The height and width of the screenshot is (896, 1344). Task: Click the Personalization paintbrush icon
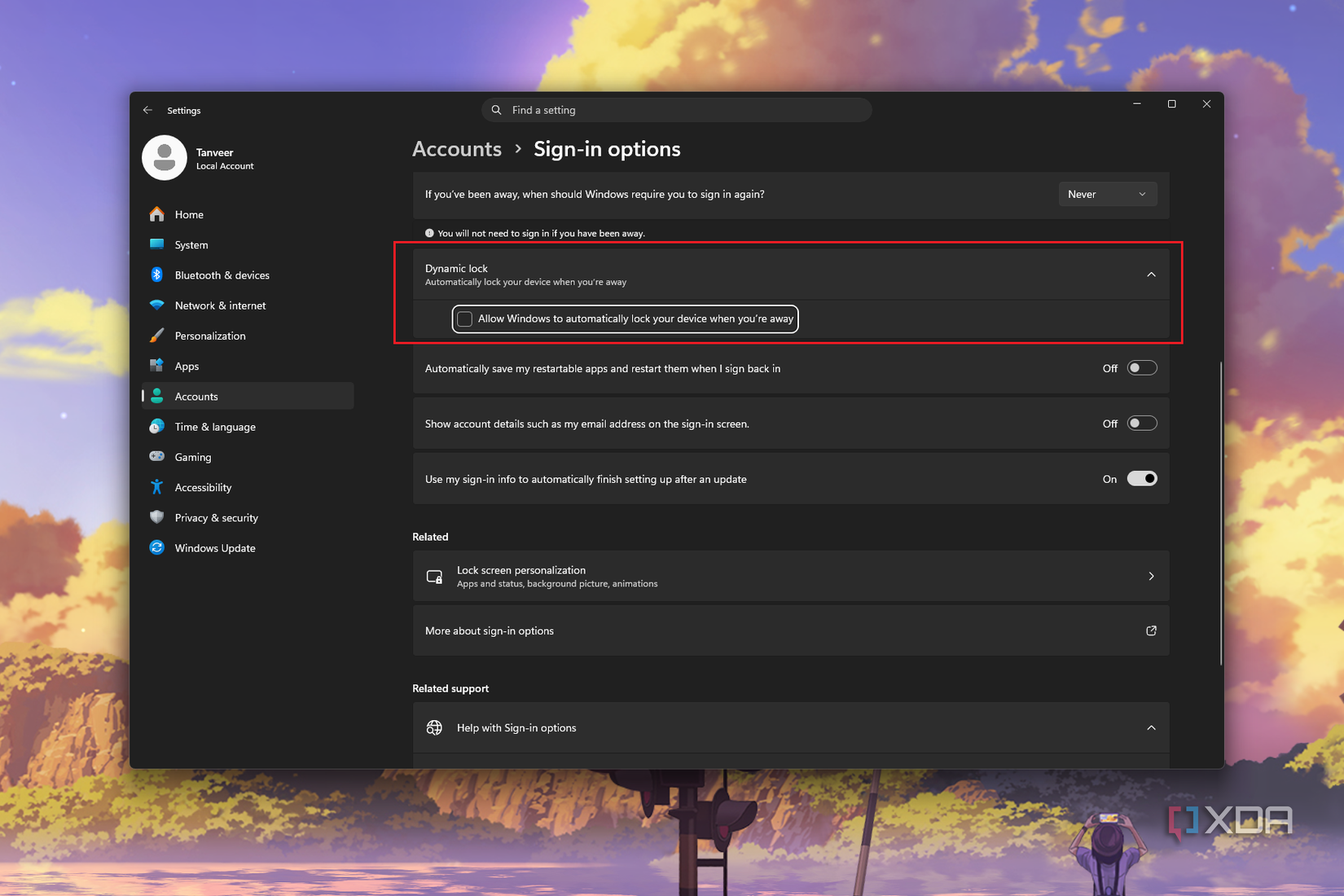point(157,336)
